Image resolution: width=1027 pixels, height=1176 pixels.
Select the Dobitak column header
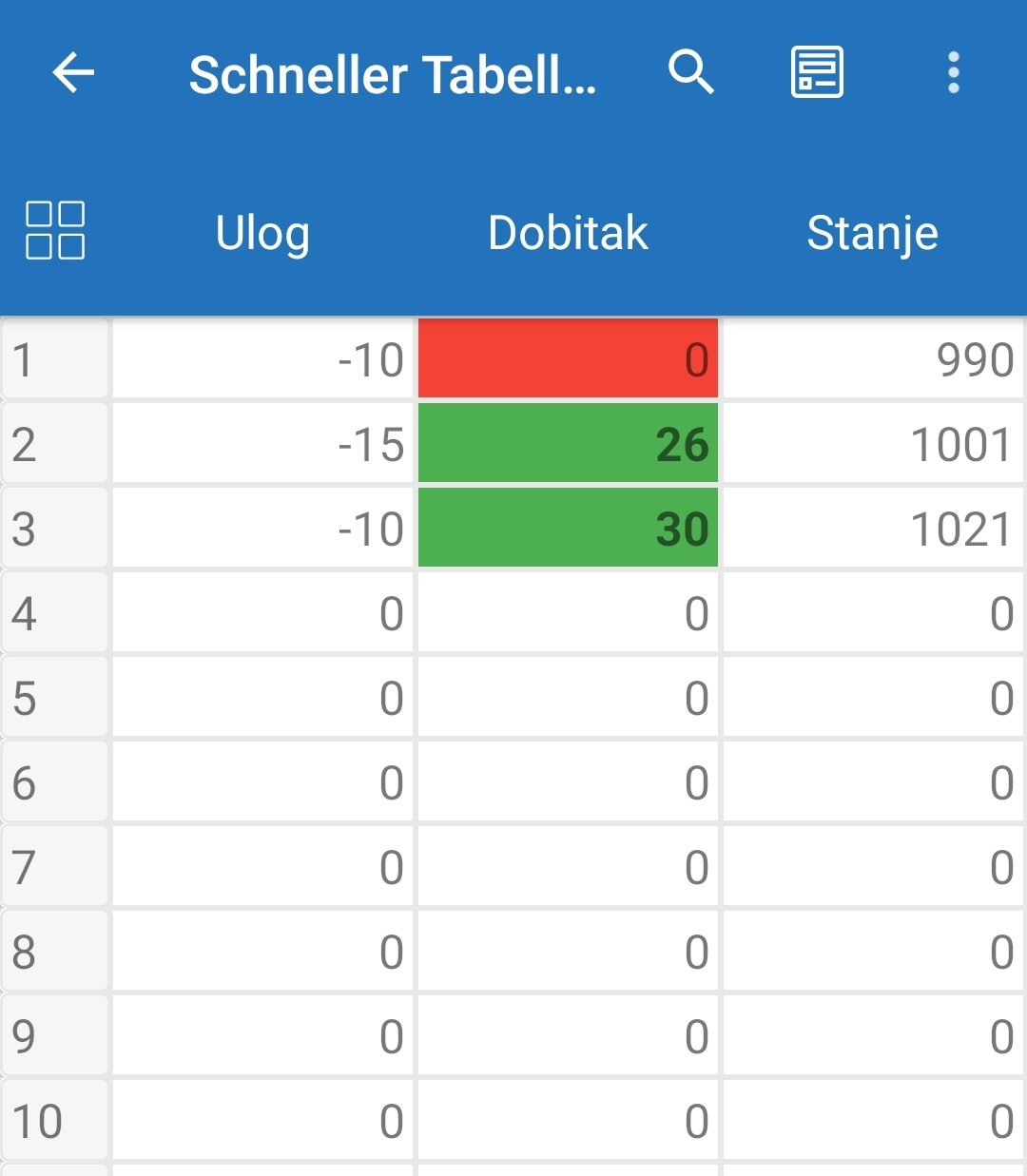[x=568, y=233]
